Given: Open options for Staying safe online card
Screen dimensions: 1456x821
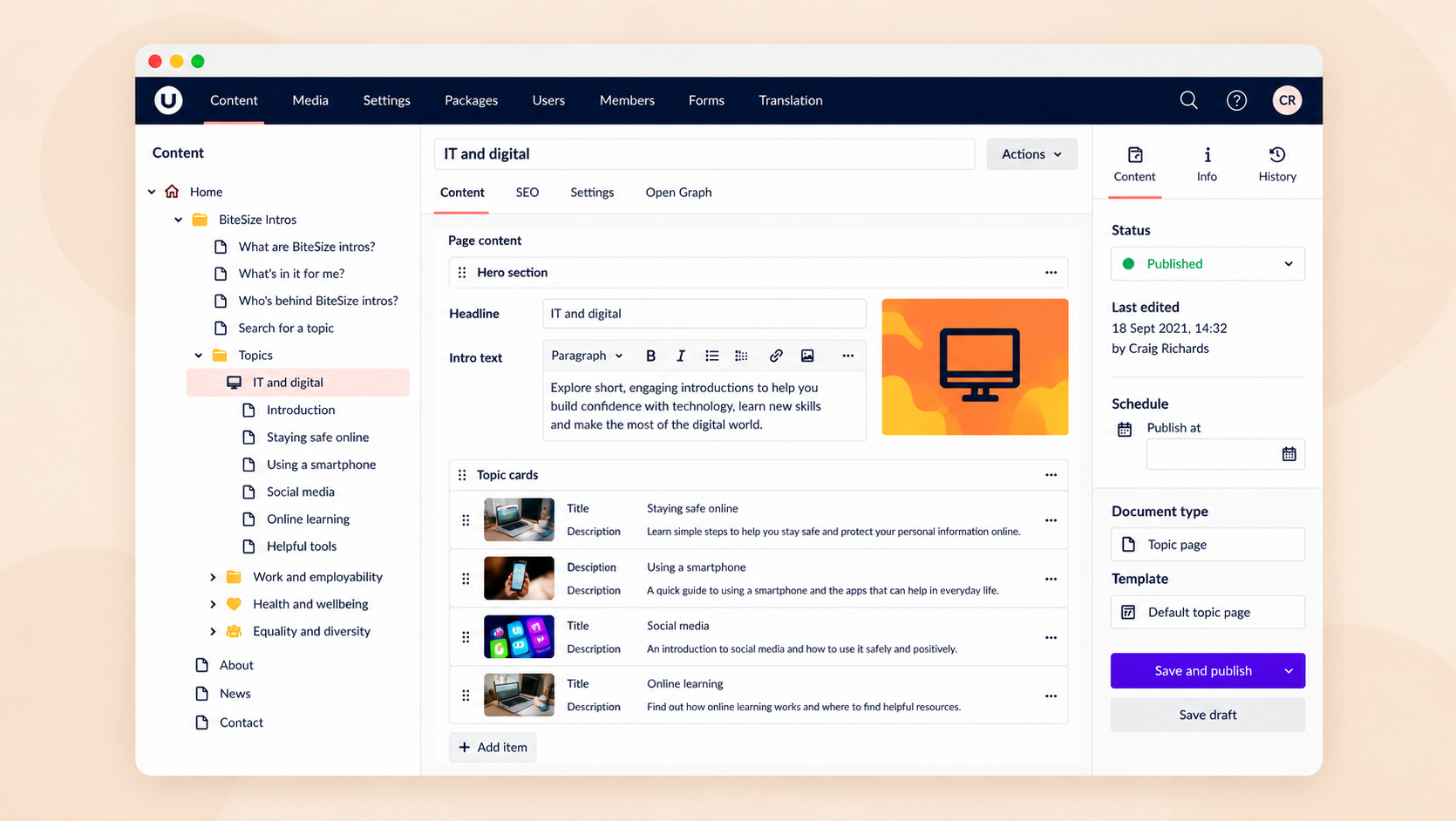Looking at the screenshot, I should coord(1051,520).
